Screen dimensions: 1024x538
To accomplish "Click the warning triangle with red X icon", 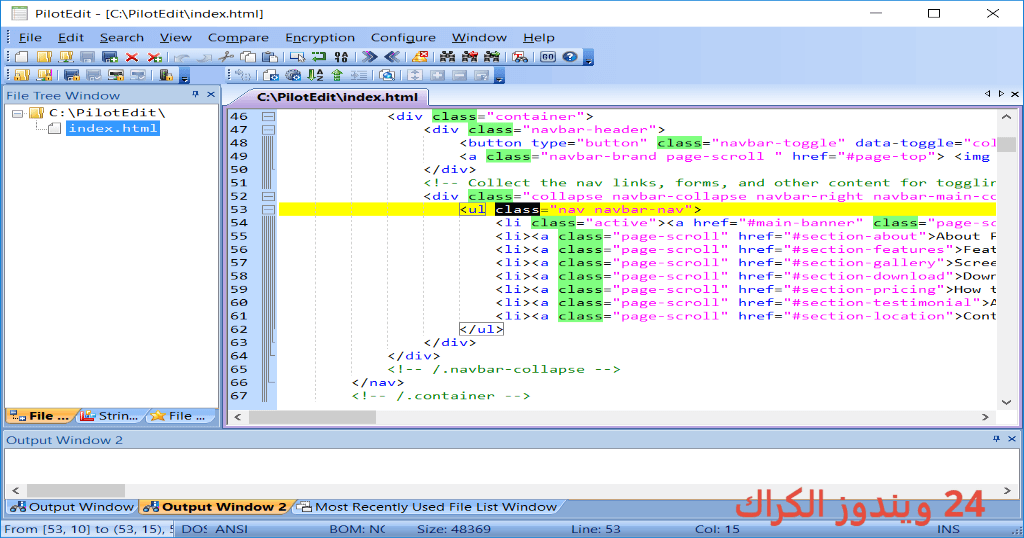I will [x=420, y=57].
